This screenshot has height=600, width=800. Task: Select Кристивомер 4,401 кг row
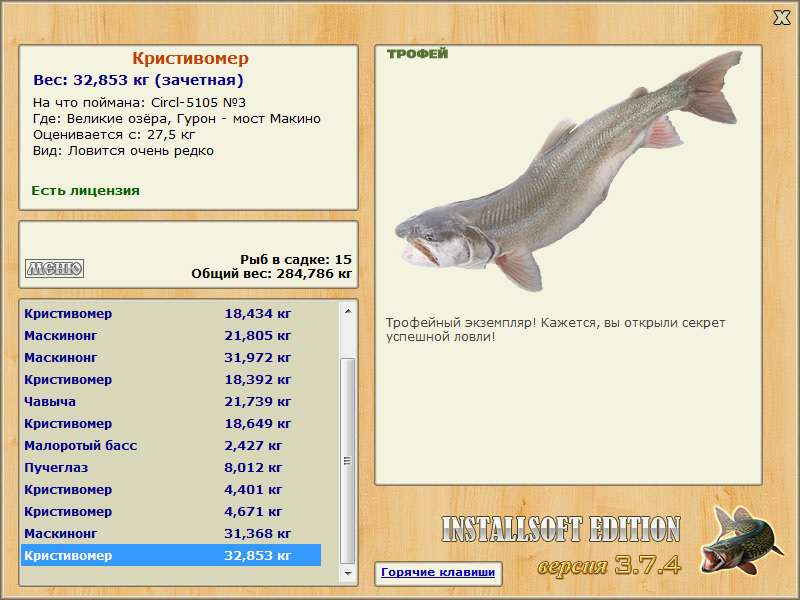[171, 489]
